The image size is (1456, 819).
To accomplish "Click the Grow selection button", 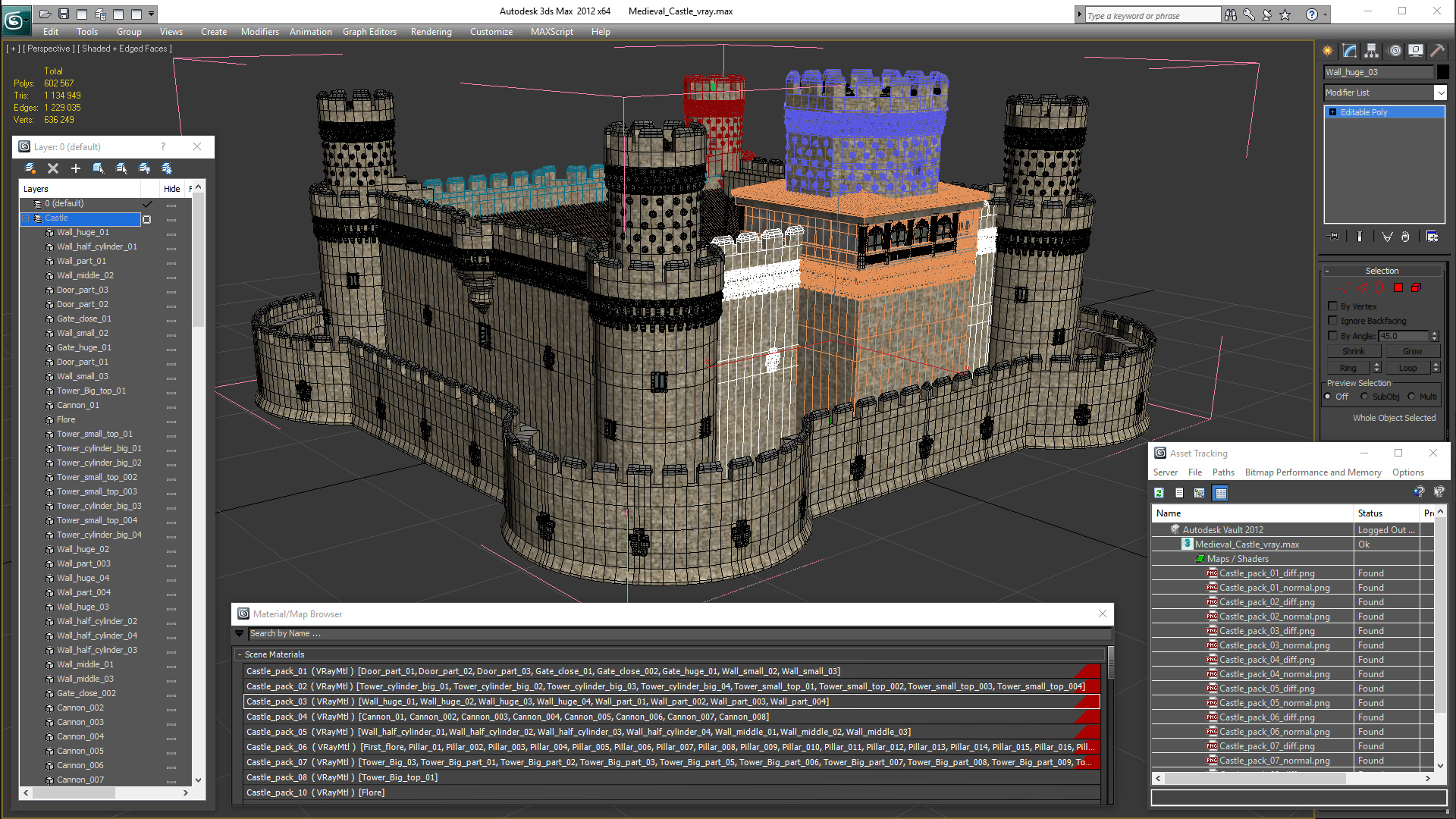I will 1412,351.
